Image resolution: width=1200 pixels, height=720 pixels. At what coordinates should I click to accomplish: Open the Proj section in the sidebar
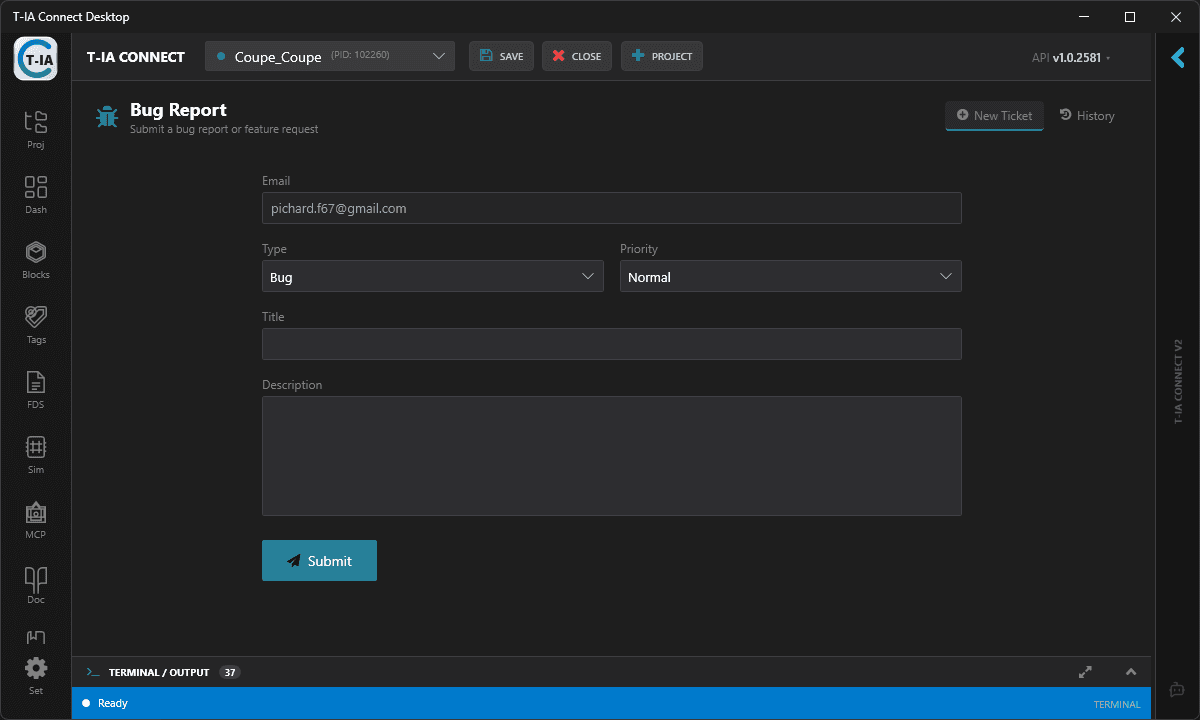pyautogui.click(x=35, y=128)
